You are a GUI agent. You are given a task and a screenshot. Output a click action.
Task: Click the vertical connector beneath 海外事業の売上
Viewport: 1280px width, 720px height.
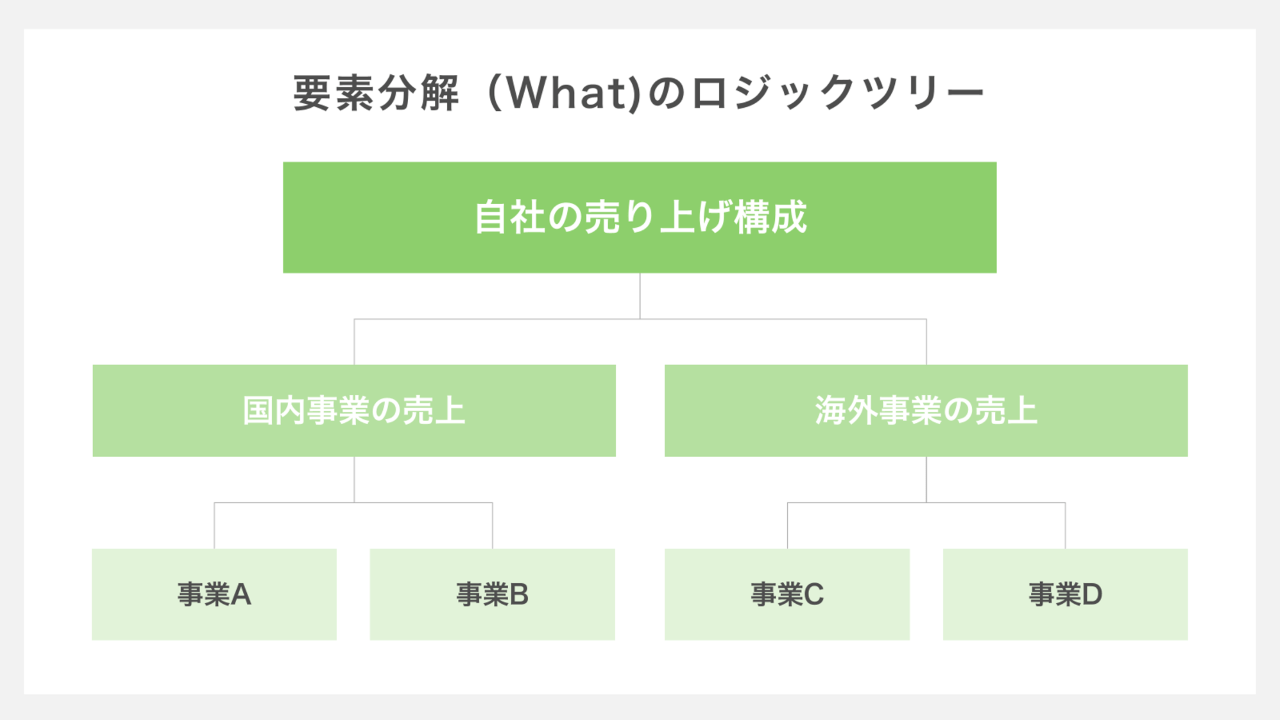coord(926,479)
